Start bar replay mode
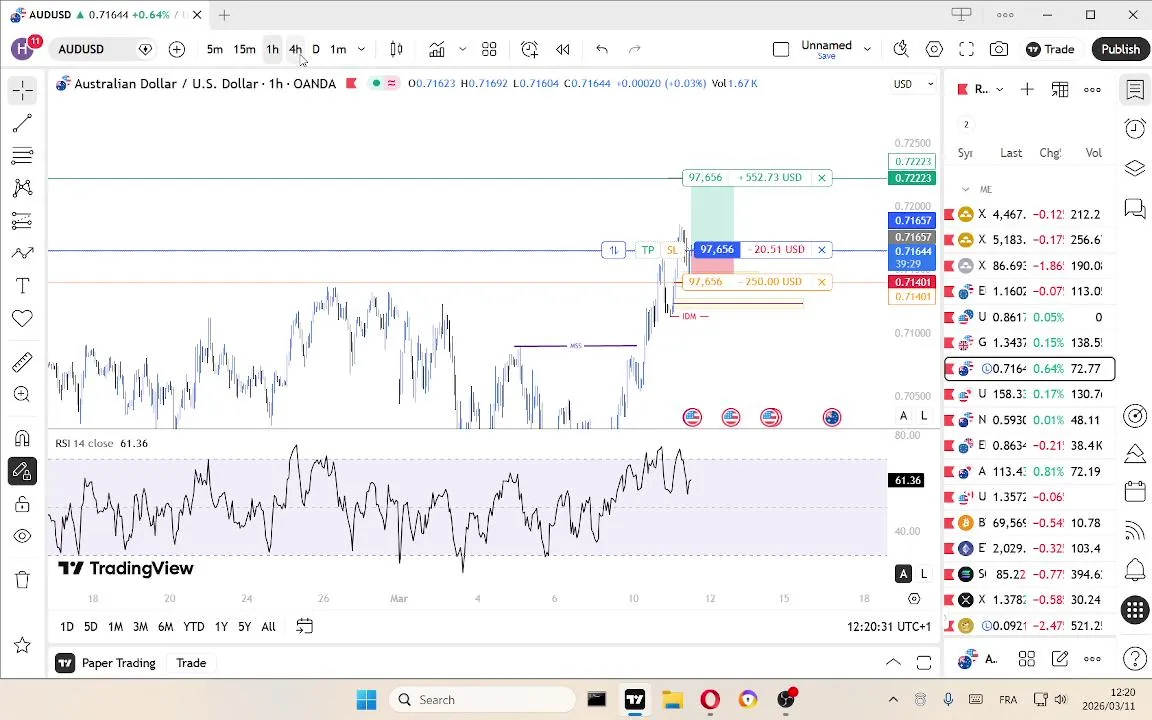The height and width of the screenshot is (720, 1152). (x=563, y=49)
